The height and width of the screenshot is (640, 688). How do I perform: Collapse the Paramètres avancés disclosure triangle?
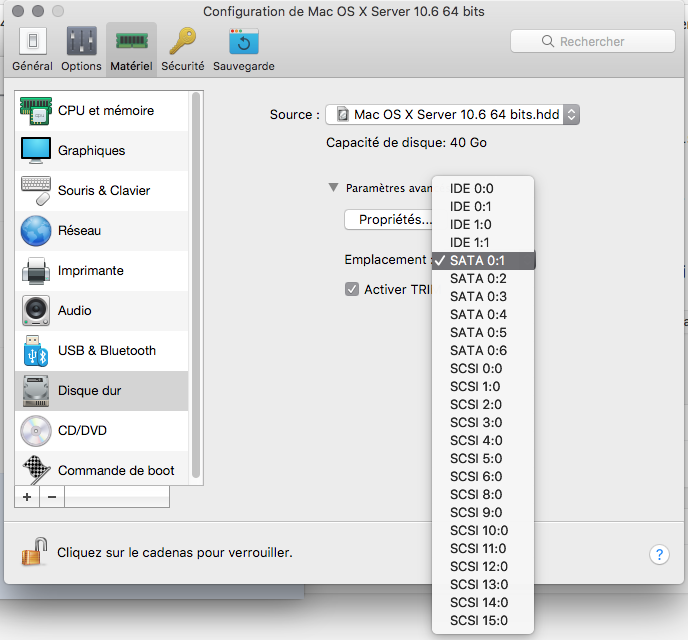coord(333,187)
